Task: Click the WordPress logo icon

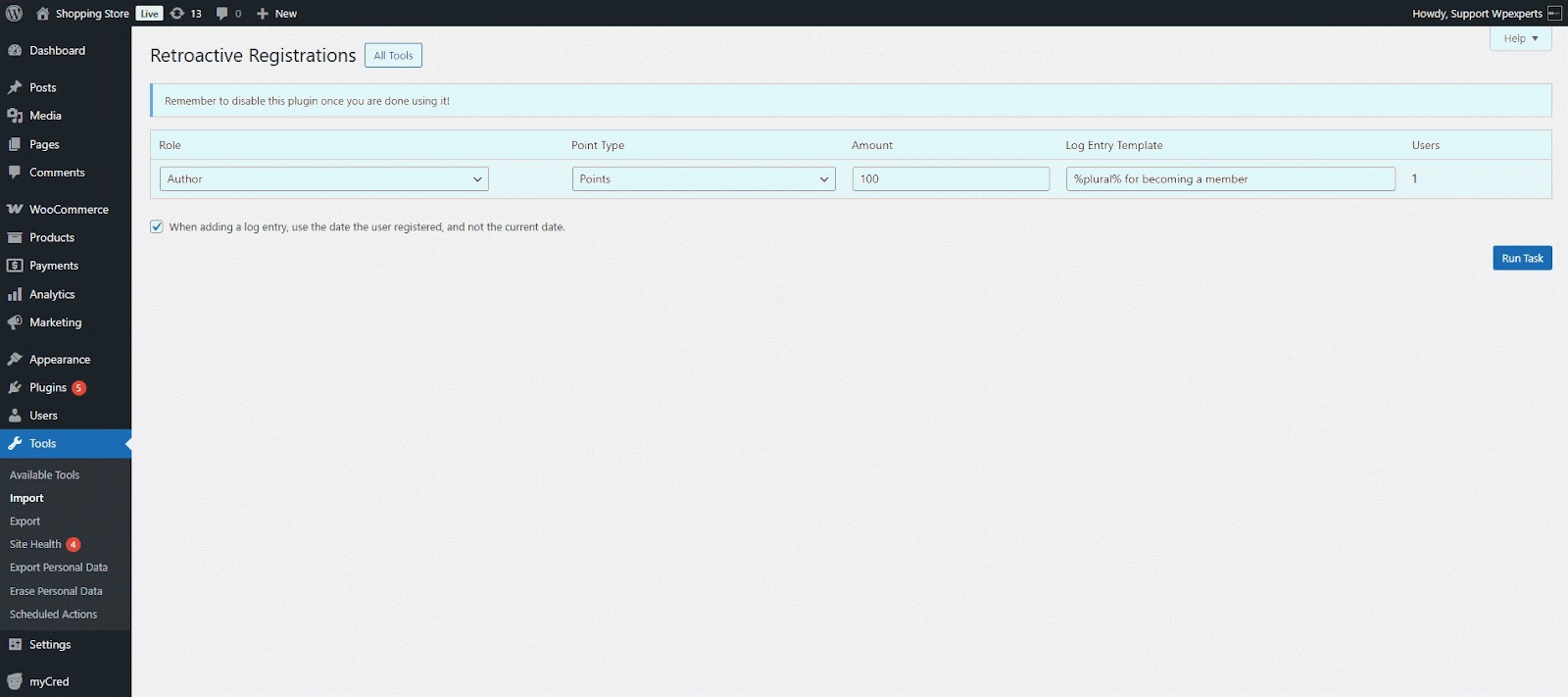Action: [14, 13]
